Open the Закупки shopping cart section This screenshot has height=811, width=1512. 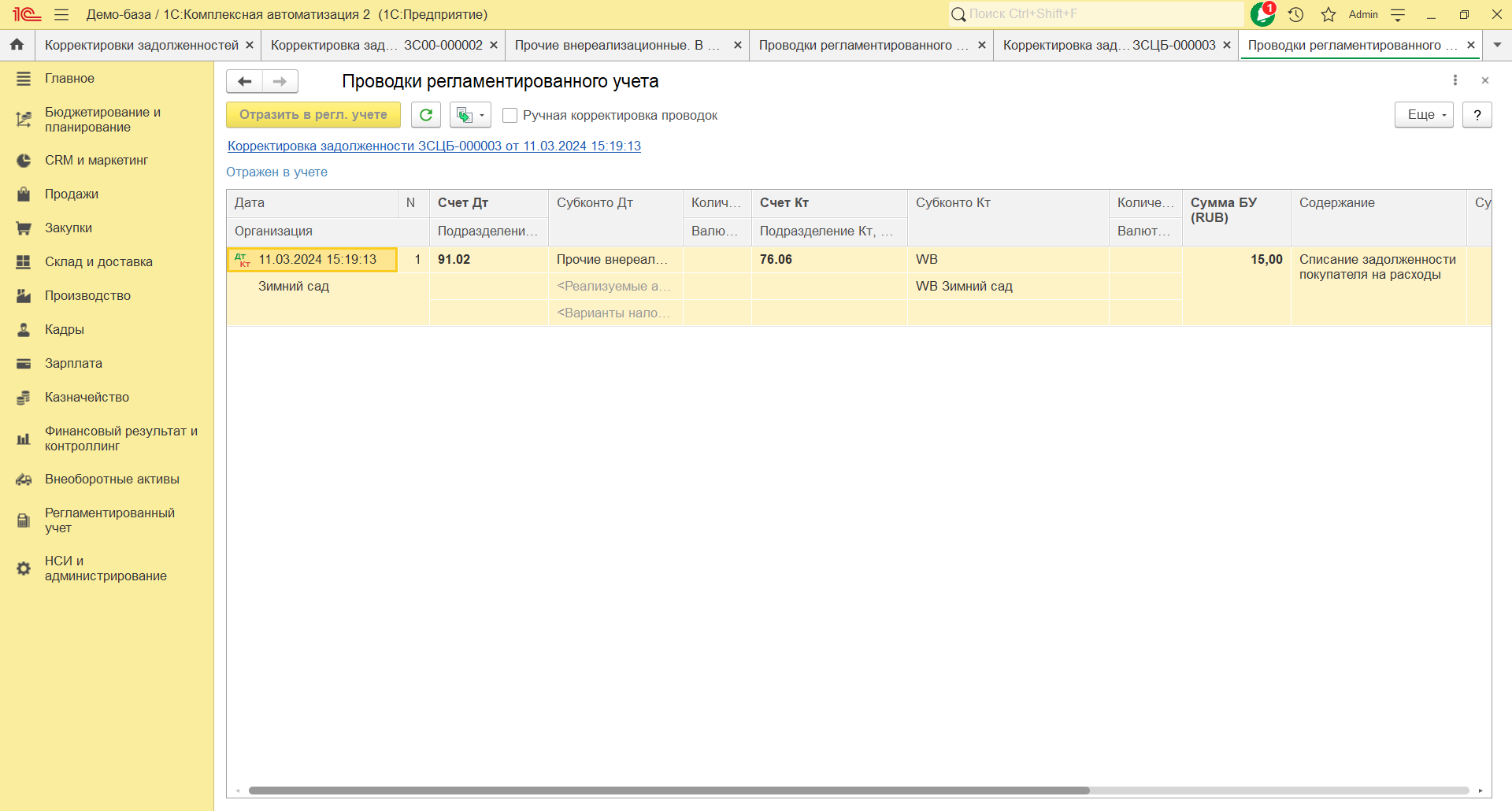pos(69,228)
